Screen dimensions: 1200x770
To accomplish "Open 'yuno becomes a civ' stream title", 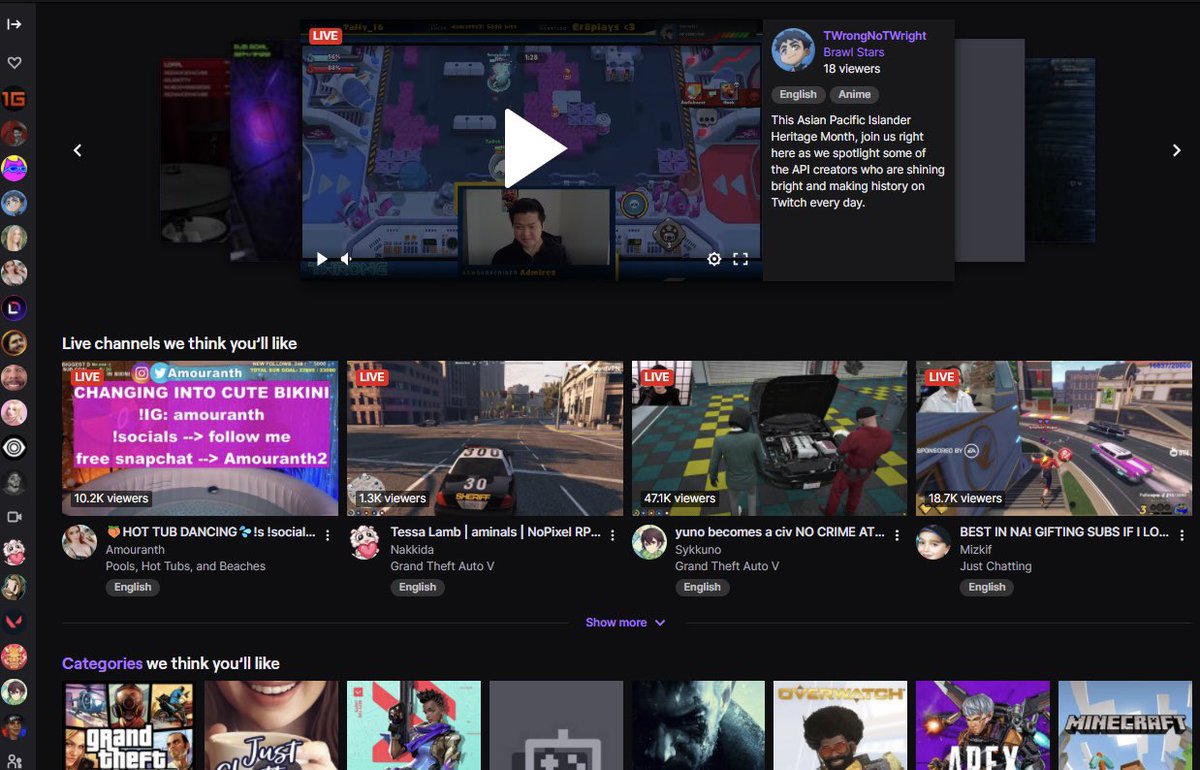I will (780, 533).
